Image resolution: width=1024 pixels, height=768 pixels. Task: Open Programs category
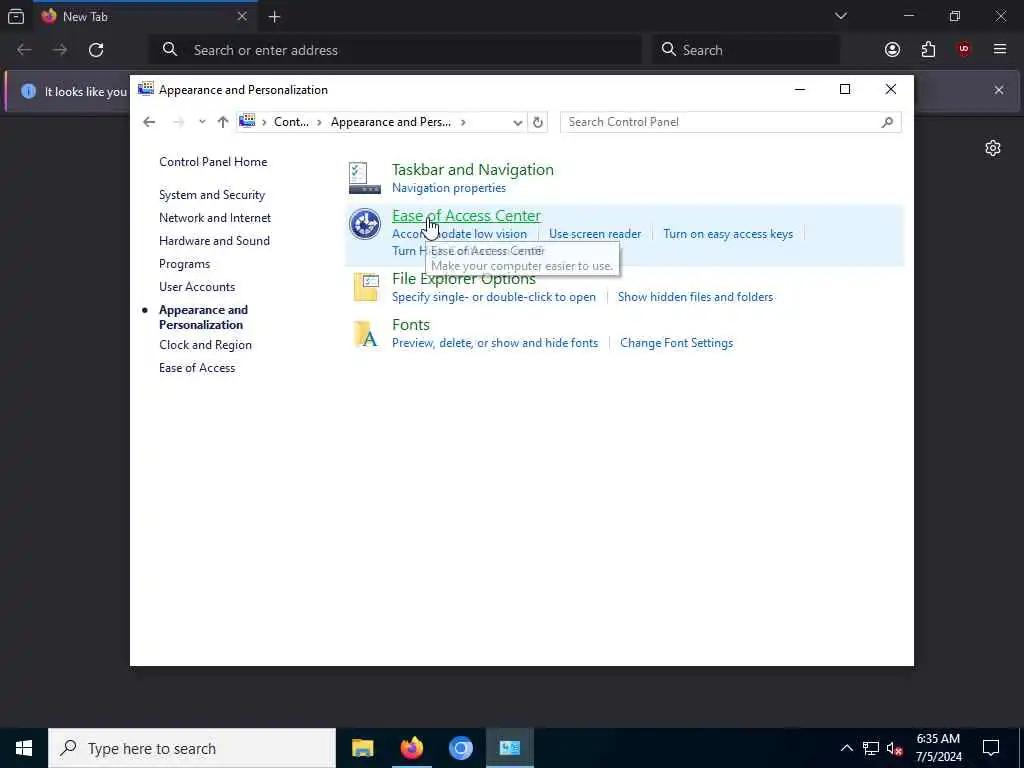[184, 264]
